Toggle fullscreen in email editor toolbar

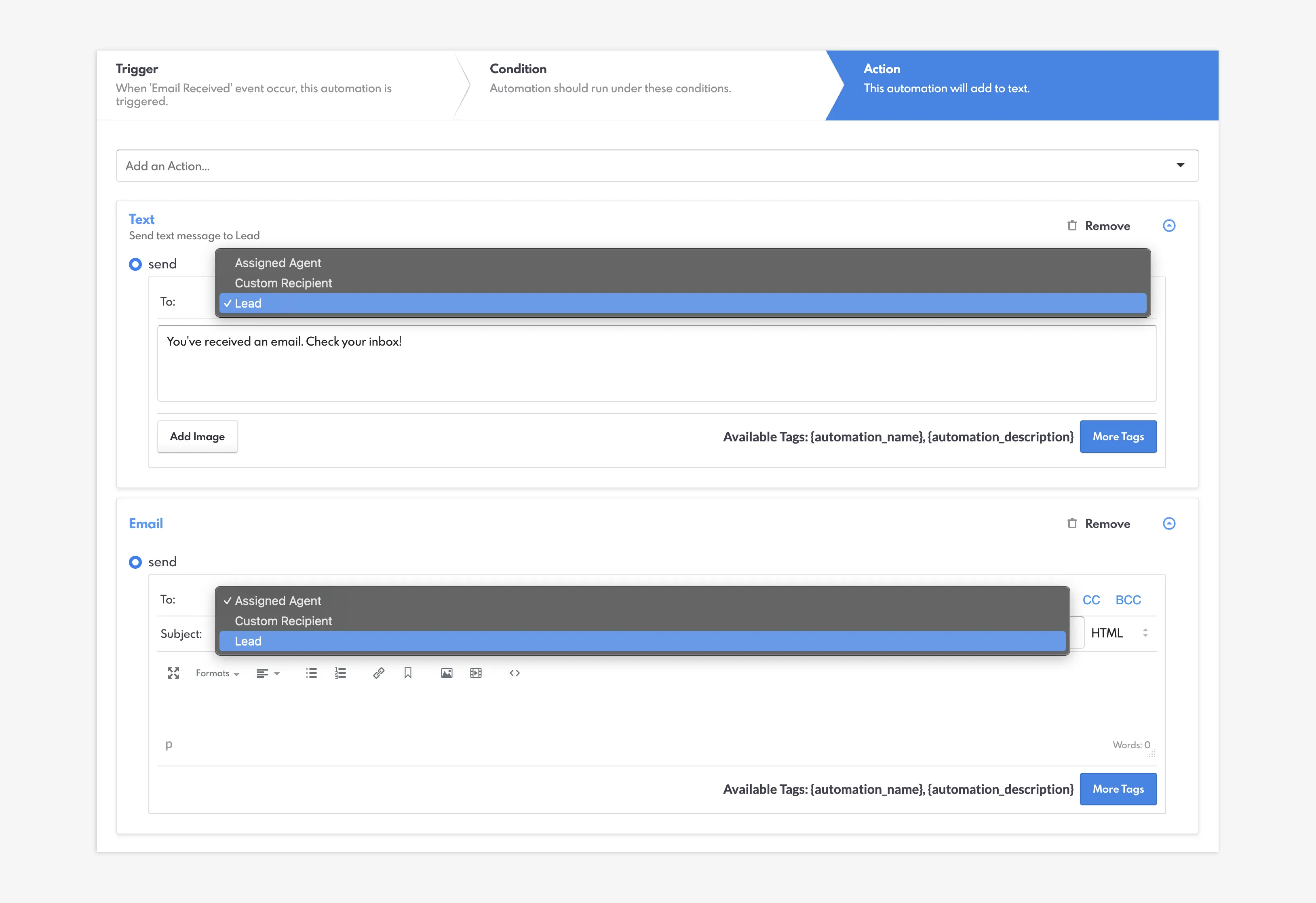coord(173,673)
